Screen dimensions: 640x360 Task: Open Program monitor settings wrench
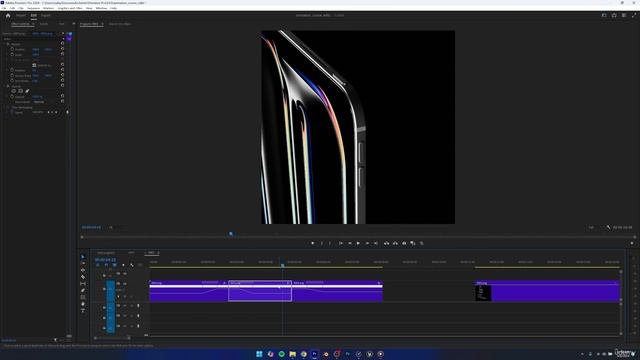(608, 227)
